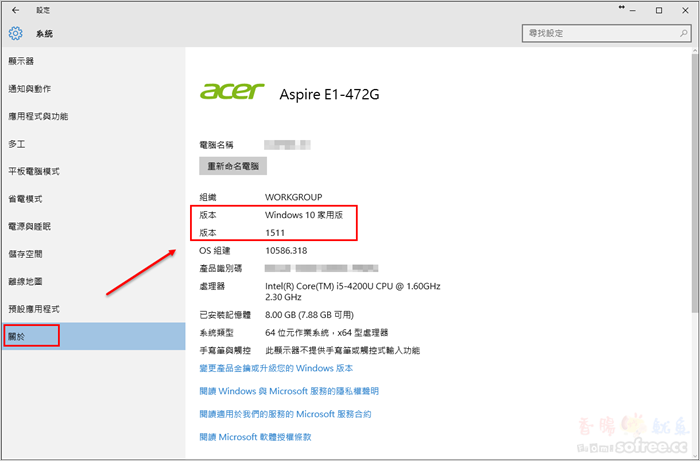
Task: Select the Windows 10 家用版 edition text
Action: pos(304,215)
